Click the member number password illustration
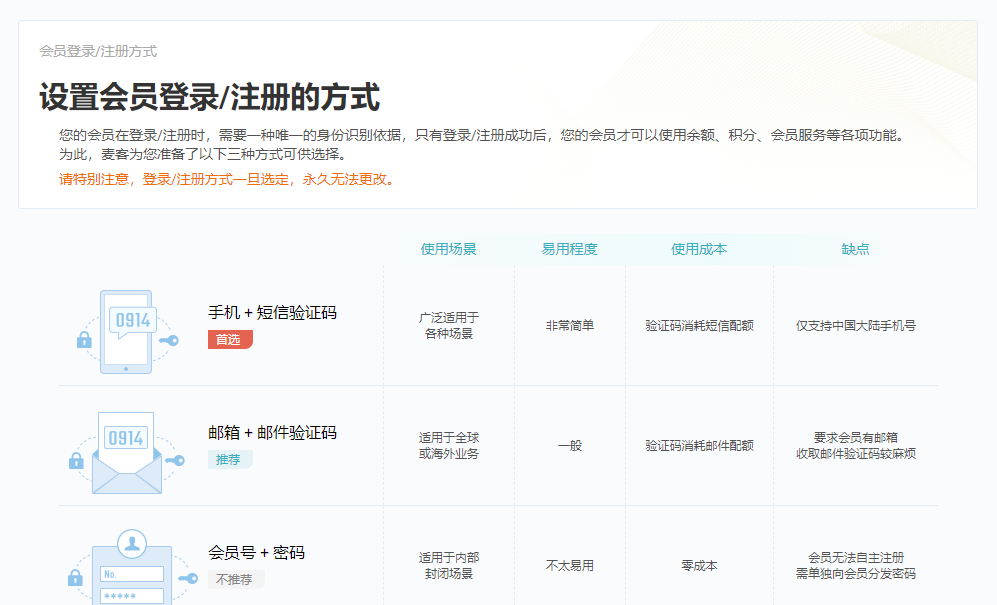The width and height of the screenshot is (997, 605). point(132,567)
